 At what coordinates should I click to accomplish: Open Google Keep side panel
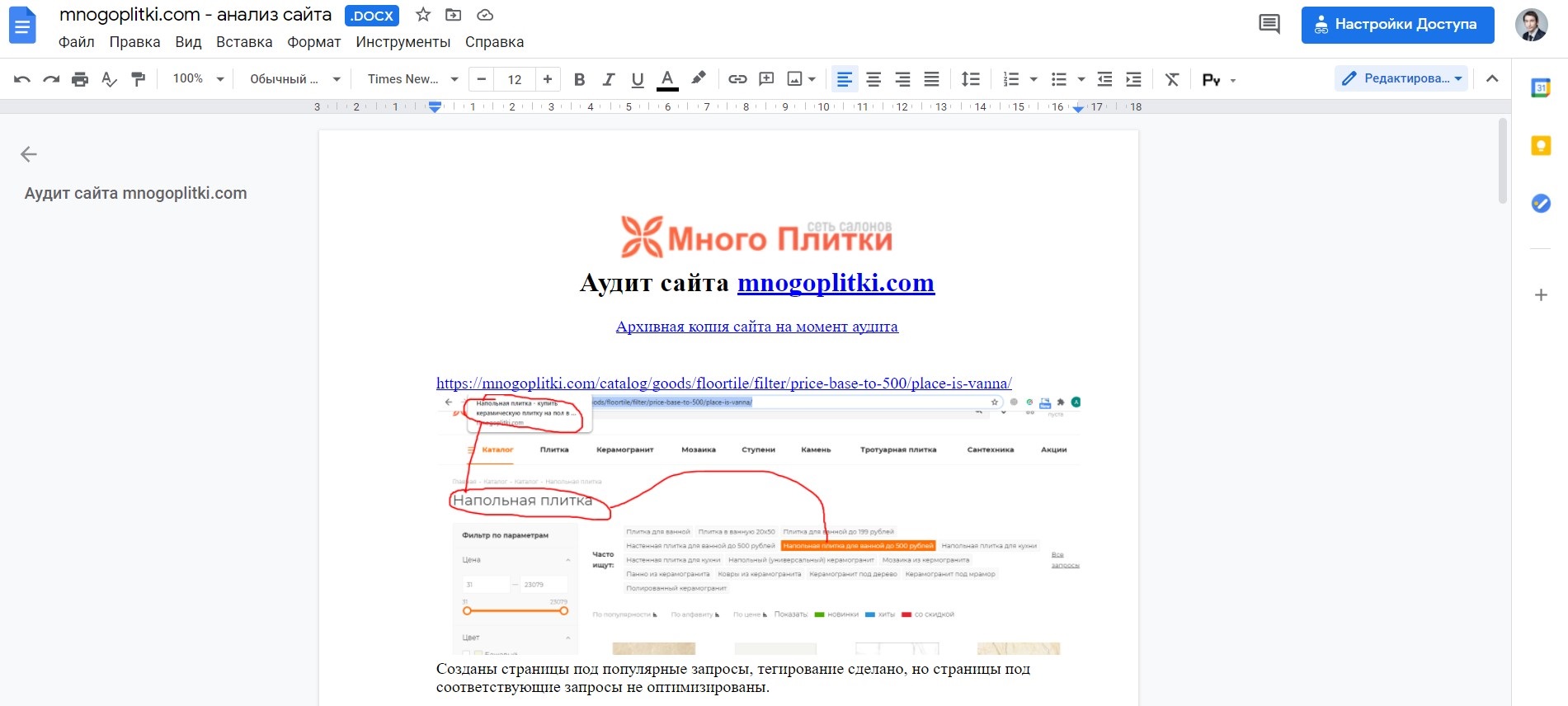[x=1541, y=146]
